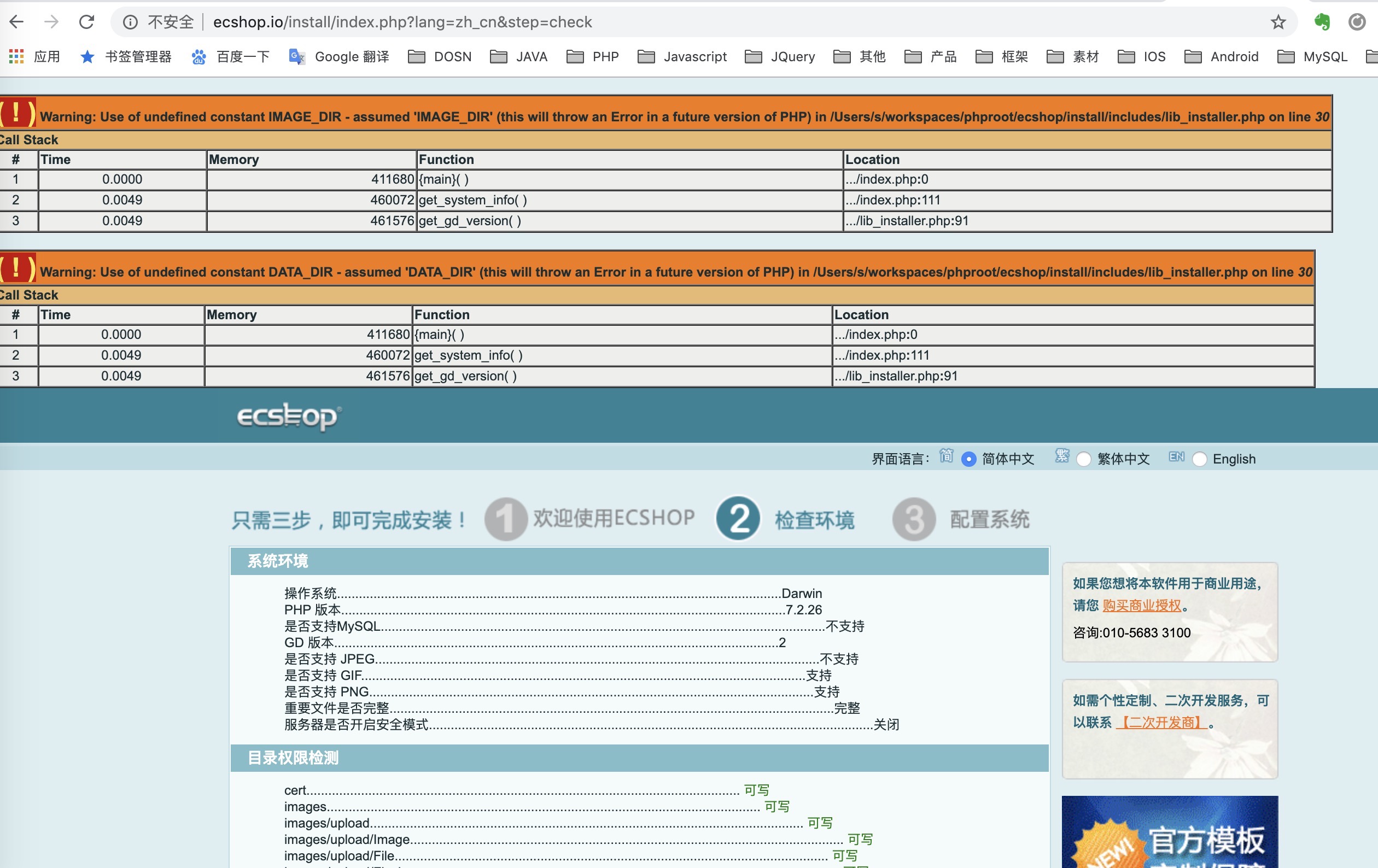Click get_gd_version( ) in second call stack

click(465, 376)
